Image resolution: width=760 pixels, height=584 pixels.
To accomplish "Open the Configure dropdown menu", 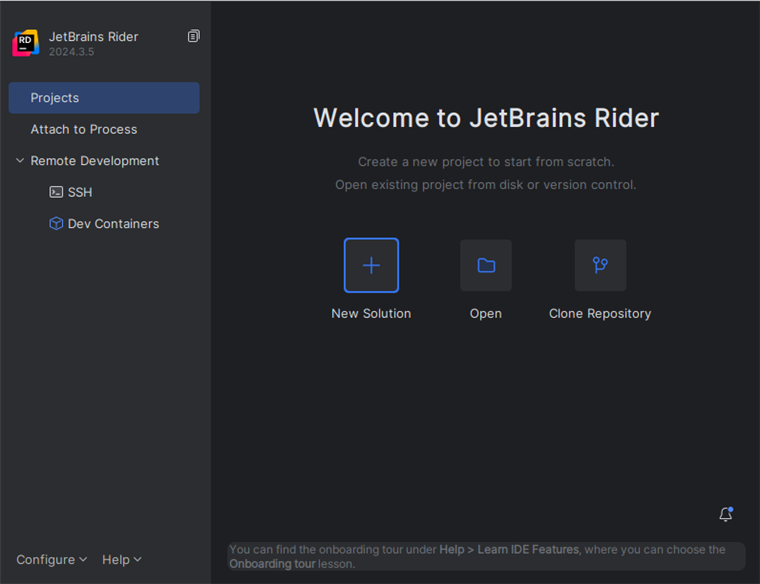I will point(51,560).
